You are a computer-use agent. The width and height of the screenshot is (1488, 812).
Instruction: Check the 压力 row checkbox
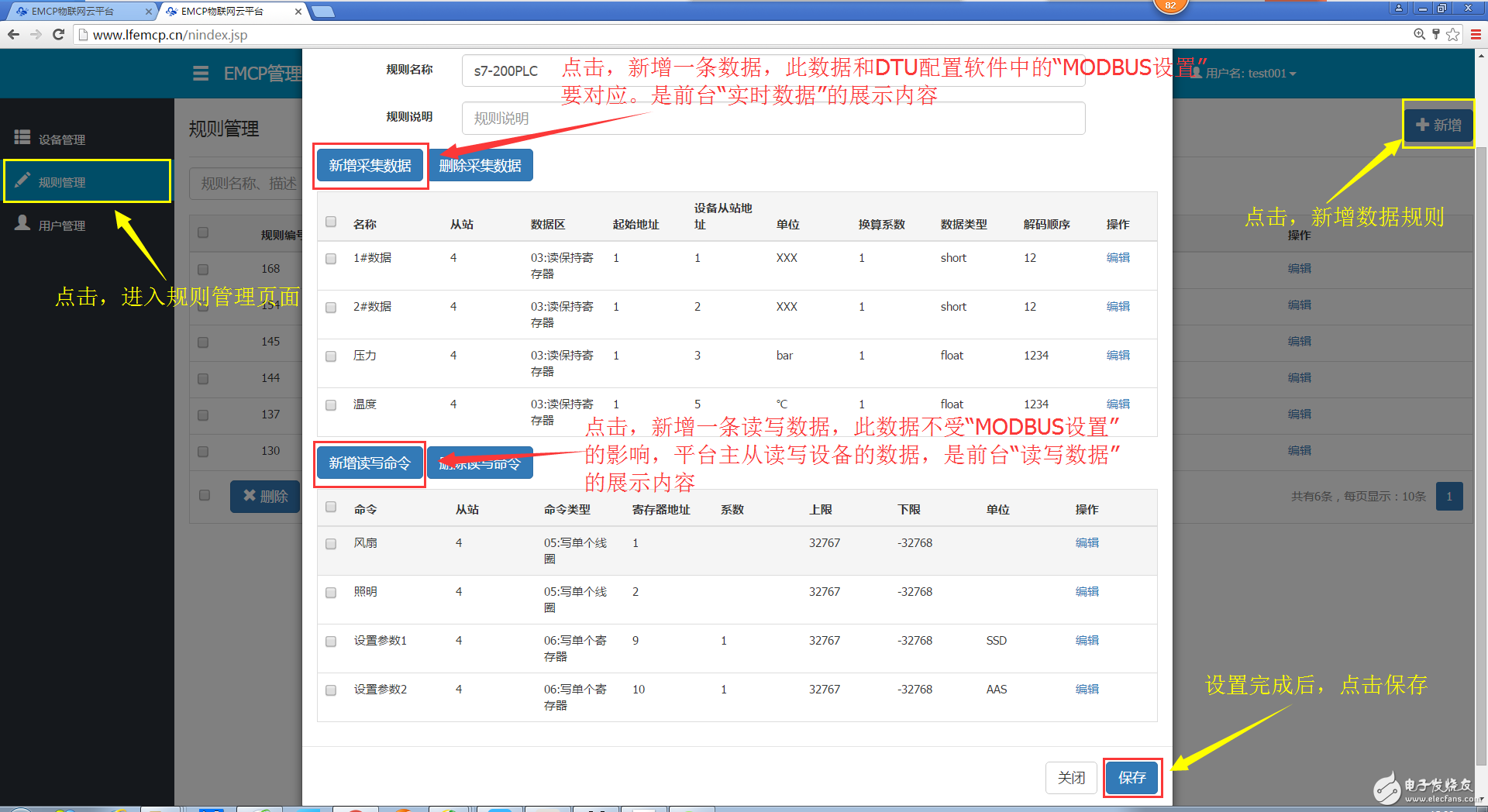331,356
